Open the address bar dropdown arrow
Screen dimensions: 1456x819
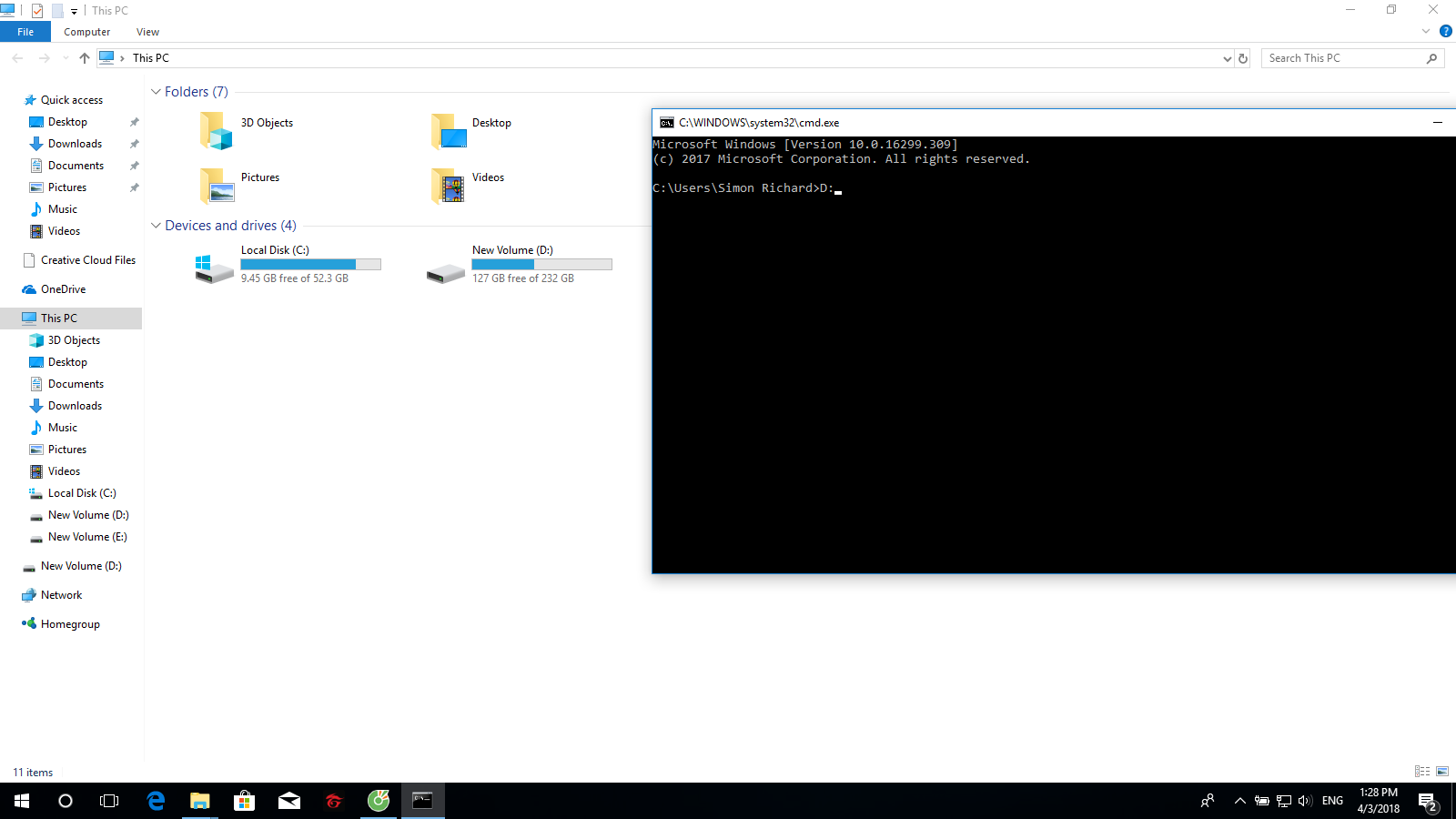tap(1228, 57)
